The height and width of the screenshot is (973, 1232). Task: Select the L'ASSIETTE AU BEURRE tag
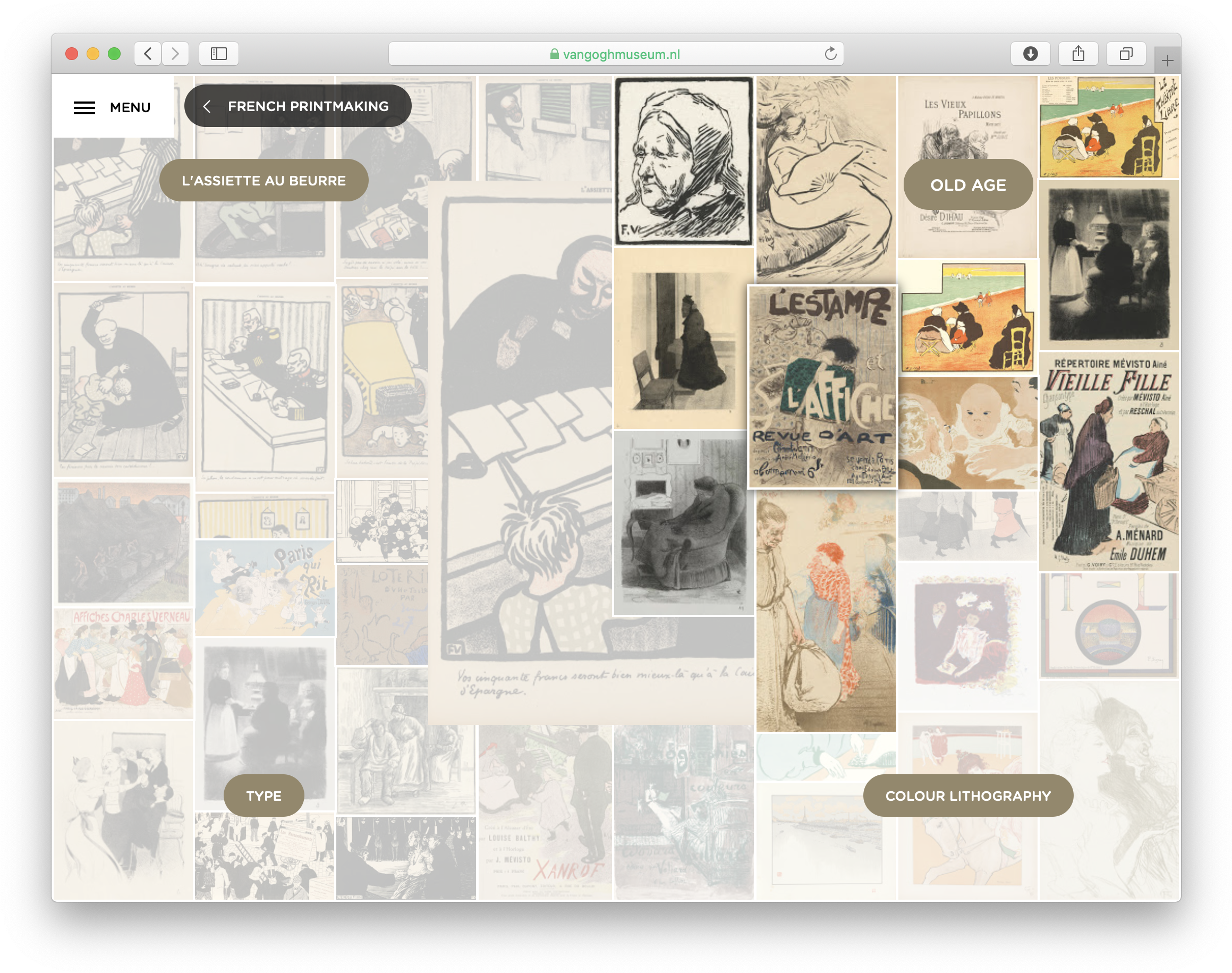click(264, 181)
